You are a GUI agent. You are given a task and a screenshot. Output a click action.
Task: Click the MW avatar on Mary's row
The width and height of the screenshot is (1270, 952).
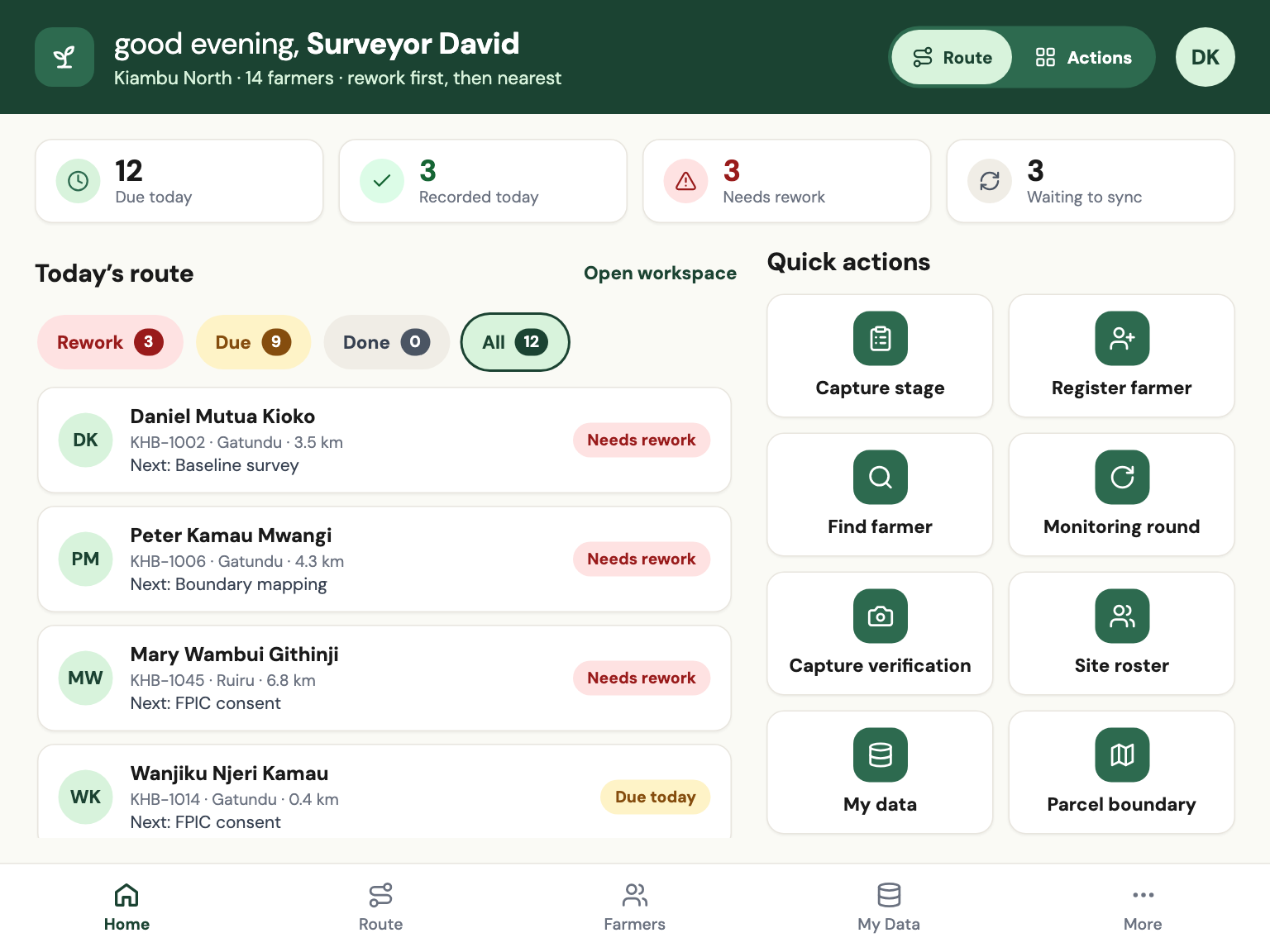[x=85, y=678]
